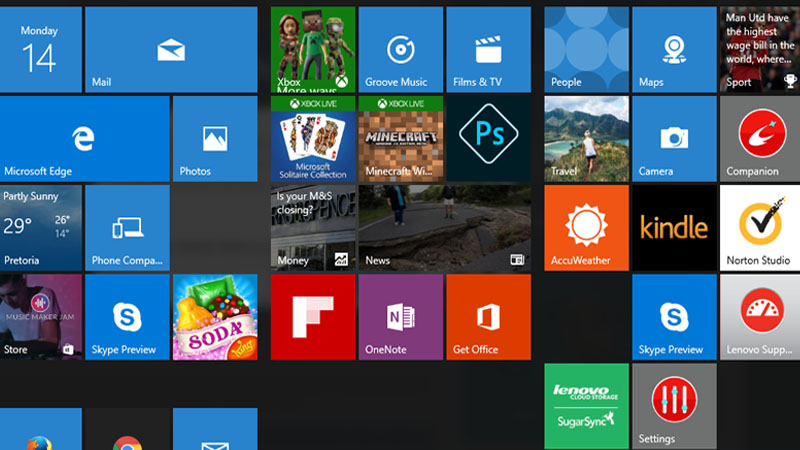
Task: Open the Photos tile
Action: pos(215,139)
